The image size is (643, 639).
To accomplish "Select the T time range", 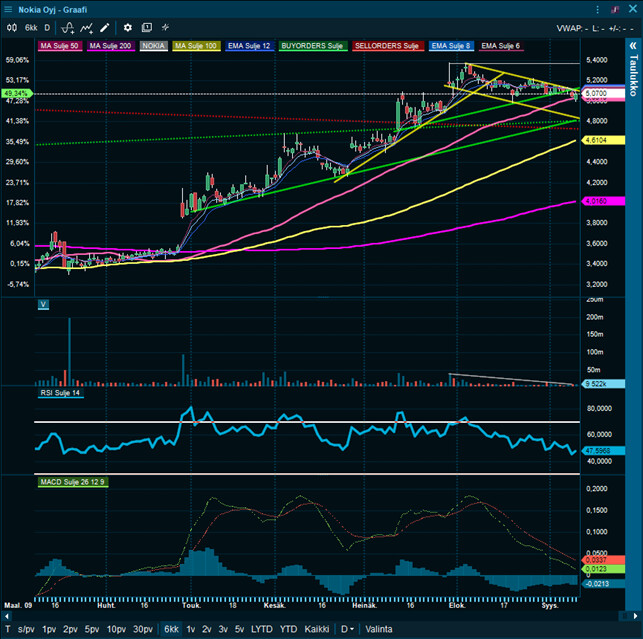I will pyautogui.click(x=7, y=629).
